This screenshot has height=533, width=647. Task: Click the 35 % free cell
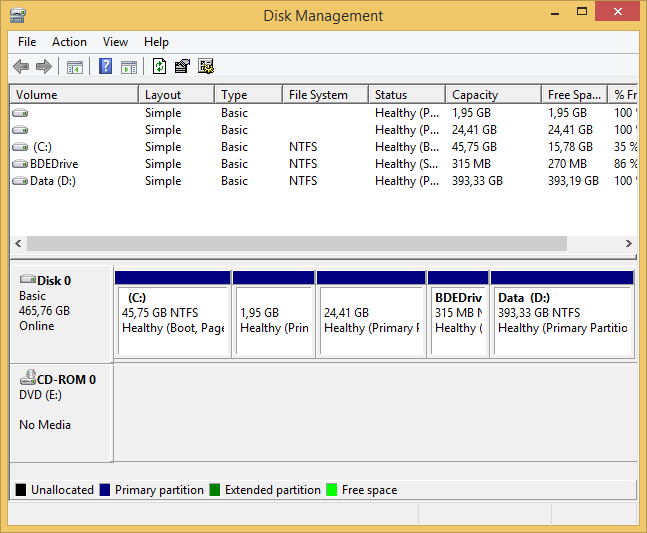coord(625,147)
